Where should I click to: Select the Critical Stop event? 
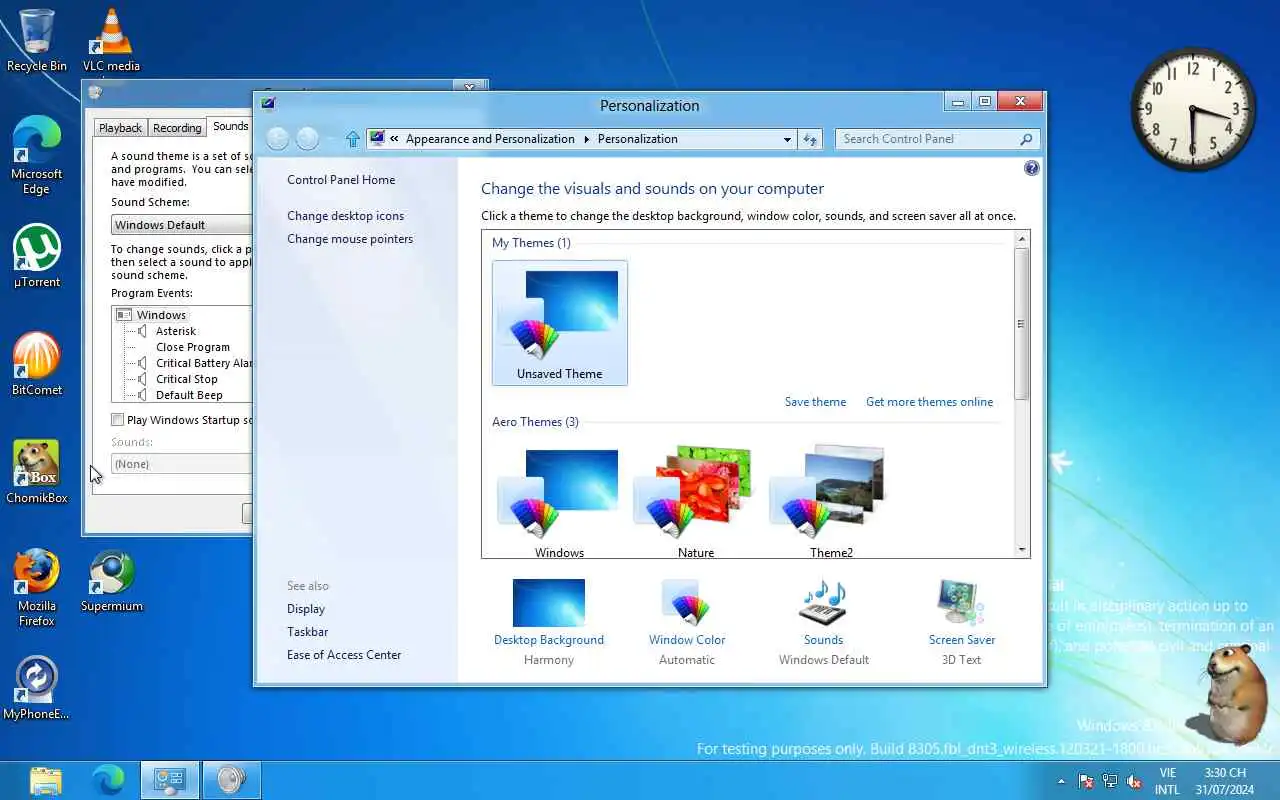pos(187,379)
